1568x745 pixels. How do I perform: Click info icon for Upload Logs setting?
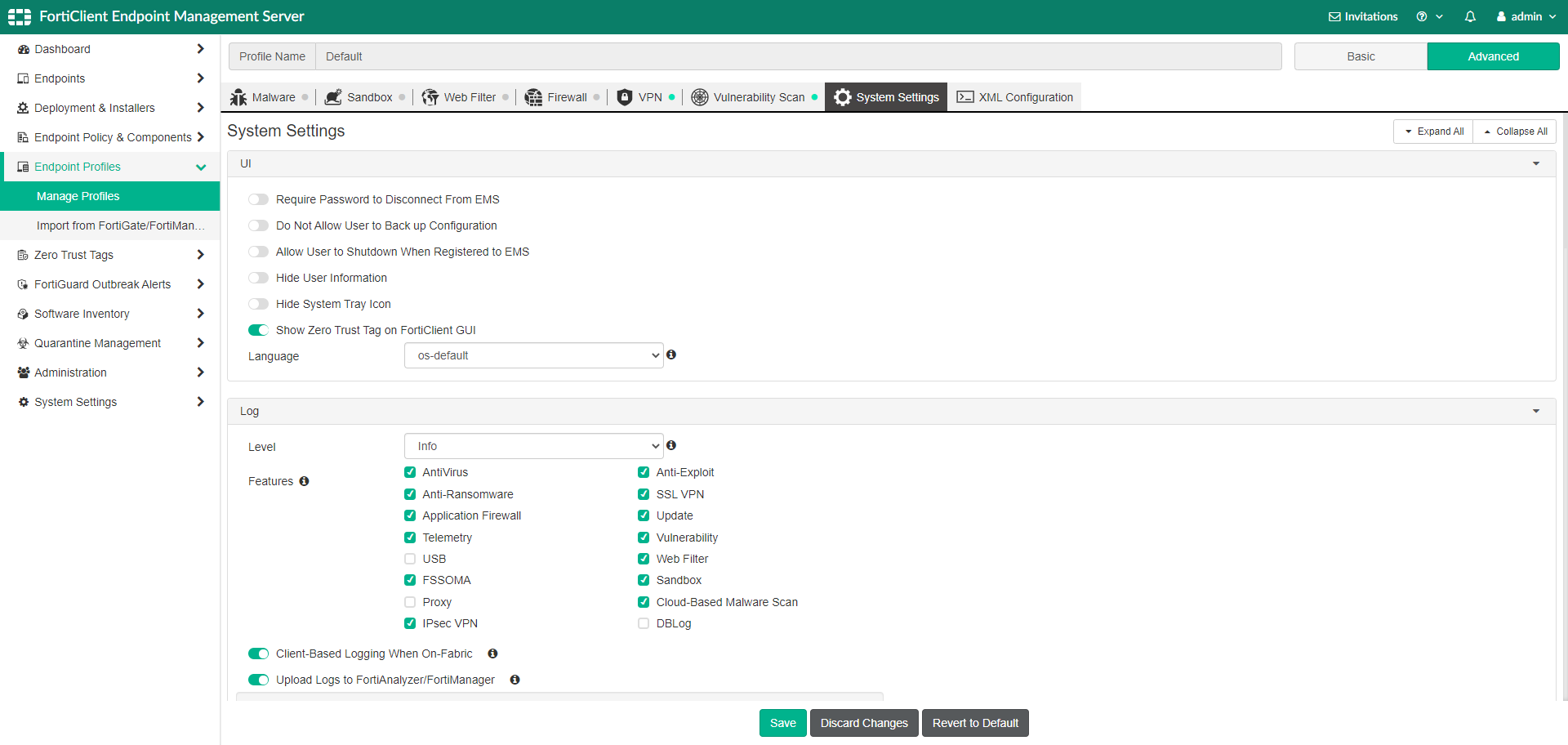tap(514, 680)
